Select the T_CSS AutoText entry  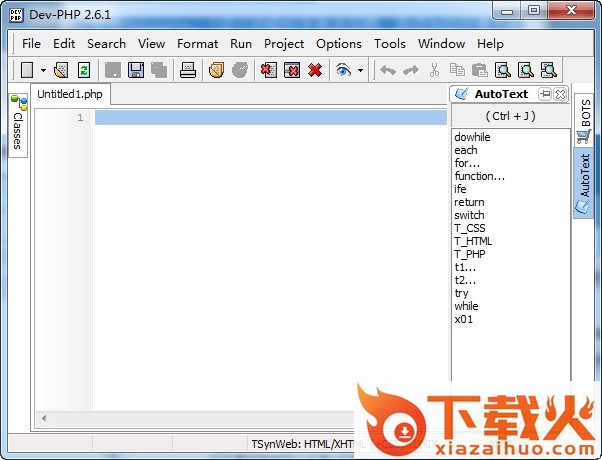click(470, 228)
